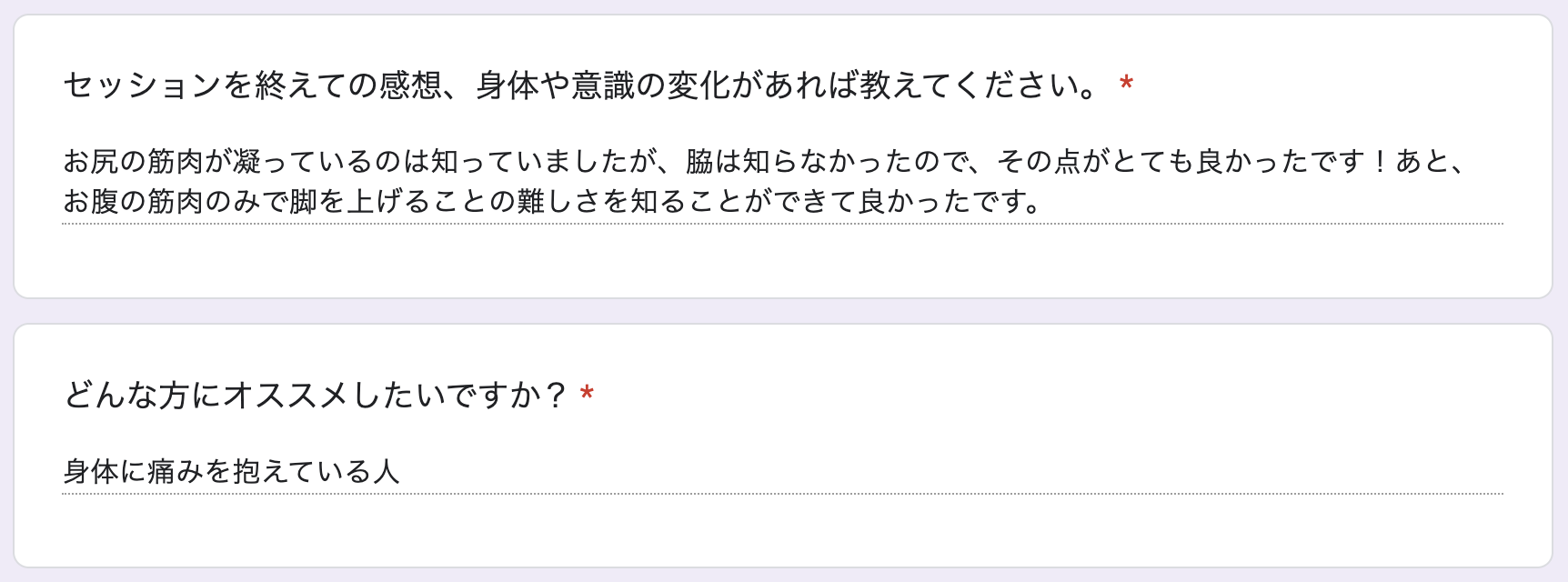Click the answer line starting with お尻の筋肉
This screenshot has width=1568, height=582.
coord(765,161)
